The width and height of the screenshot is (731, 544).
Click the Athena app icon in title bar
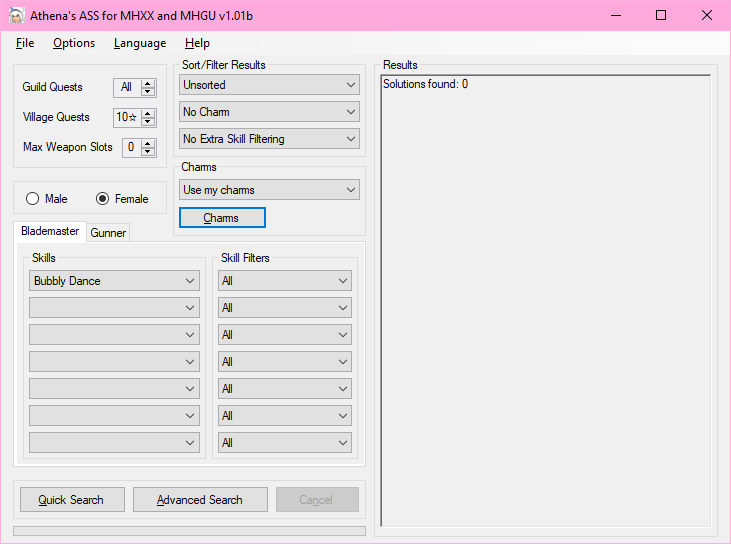point(17,15)
